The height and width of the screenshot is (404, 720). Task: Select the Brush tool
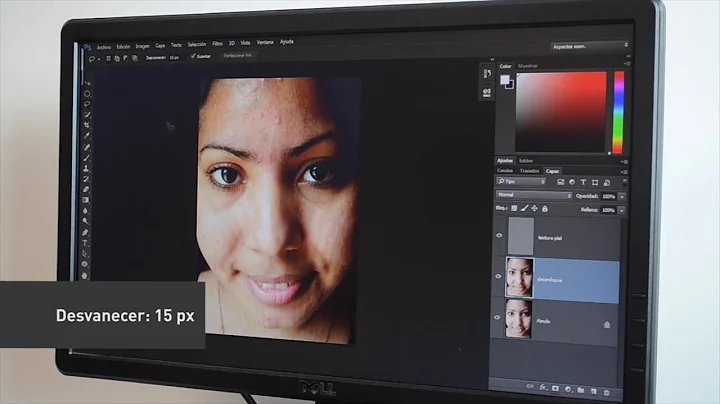[x=86, y=158]
